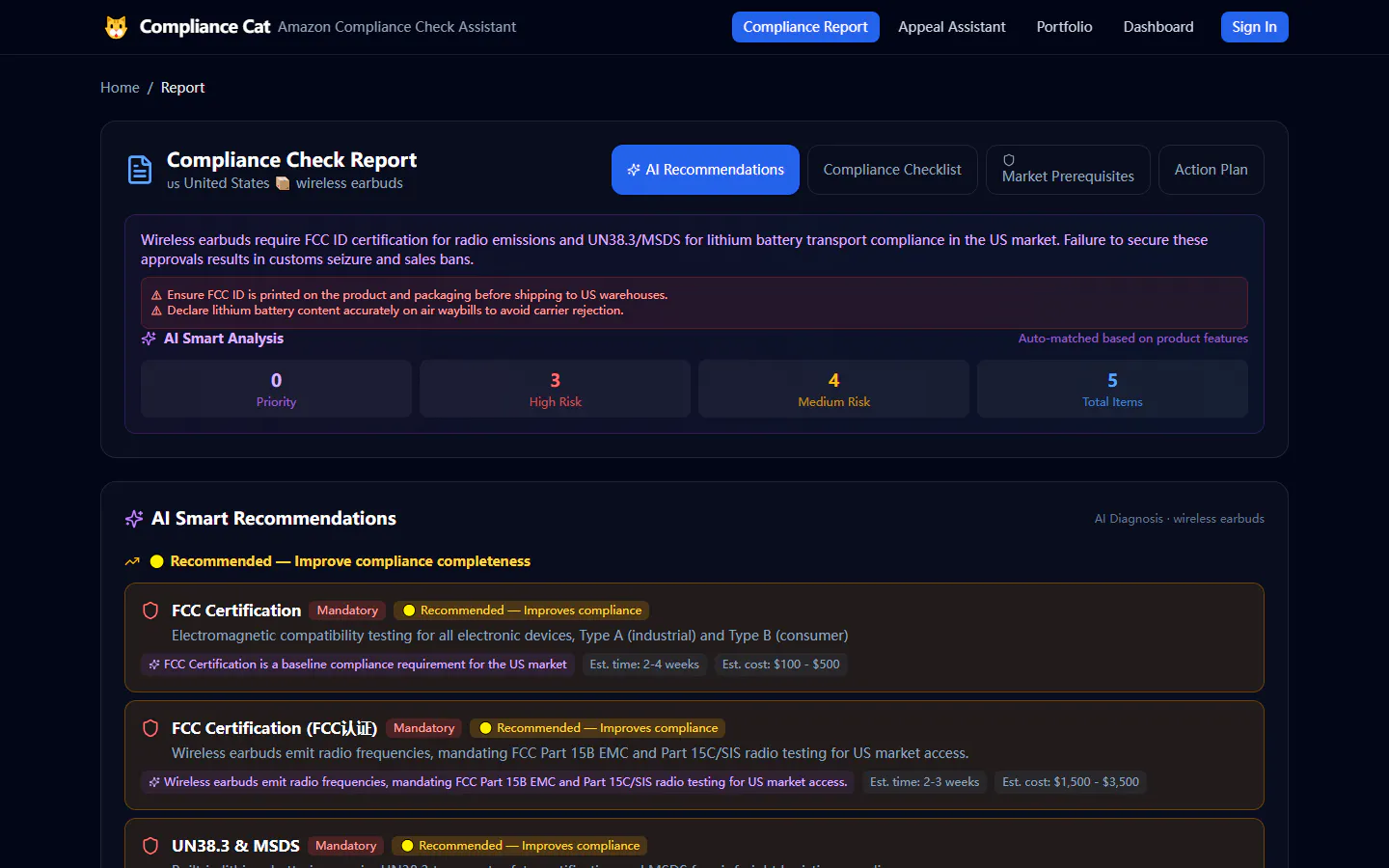The image size is (1389, 868).
Task: Click the shield icon on UN38.3 & MSDS card
Action: coord(150,846)
